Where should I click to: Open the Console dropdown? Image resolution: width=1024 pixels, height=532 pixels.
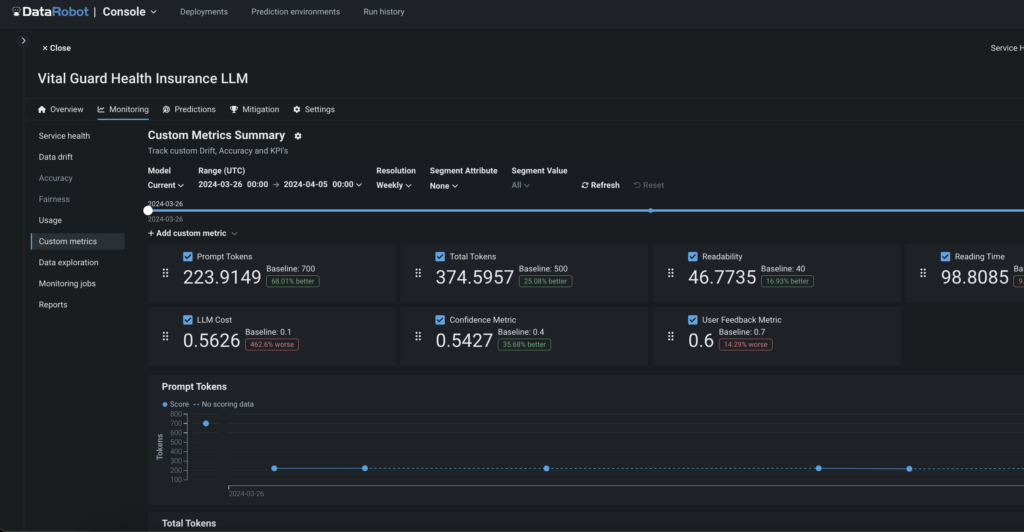[x=130, y=12]
